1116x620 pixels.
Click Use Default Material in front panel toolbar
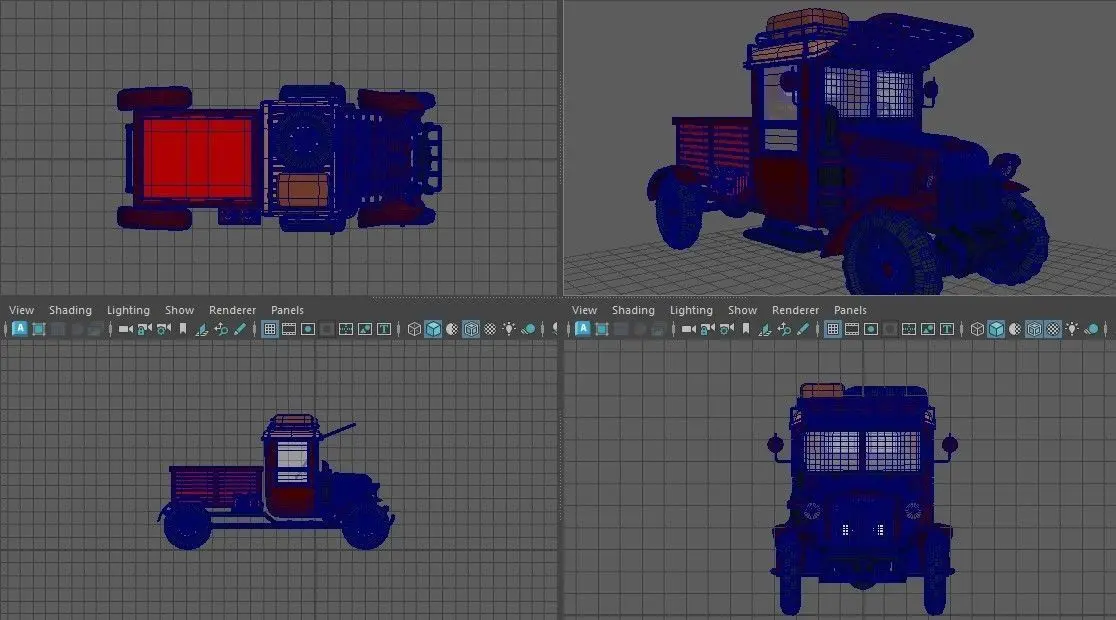click(x=1015, y=329)
